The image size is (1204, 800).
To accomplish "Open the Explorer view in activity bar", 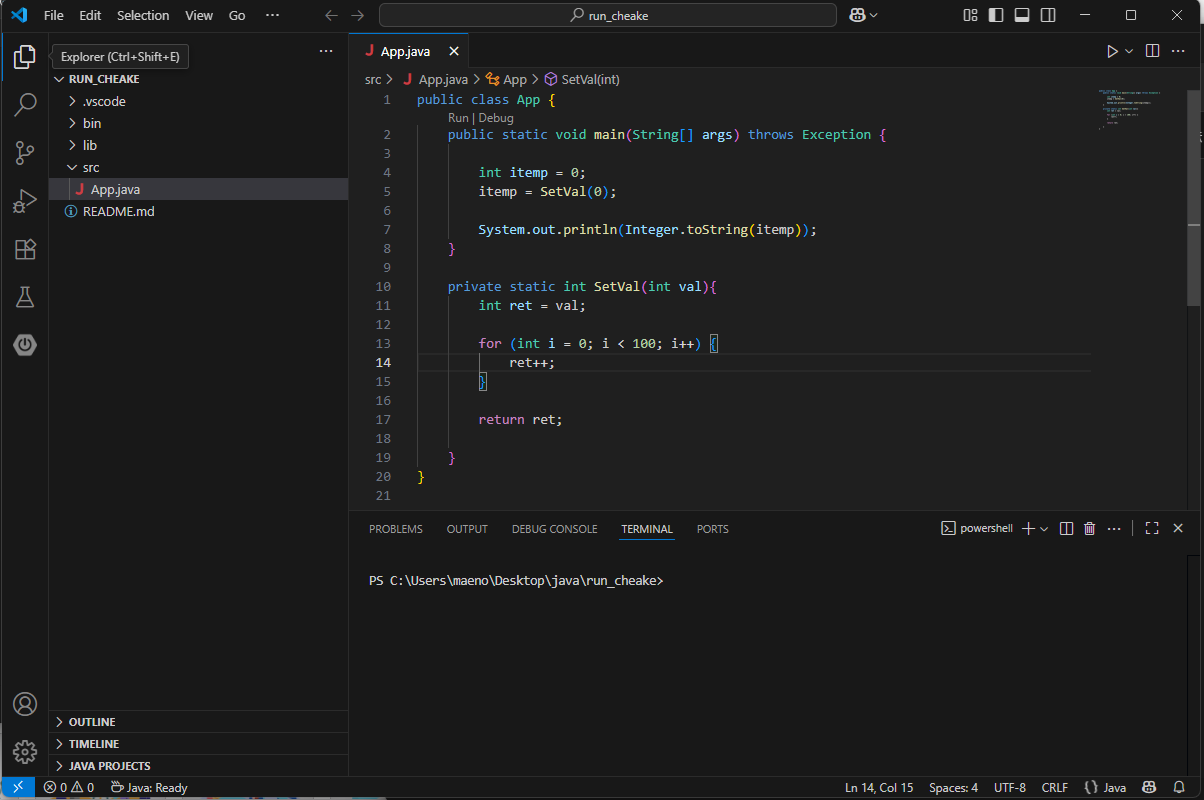I will pos(25,57).
